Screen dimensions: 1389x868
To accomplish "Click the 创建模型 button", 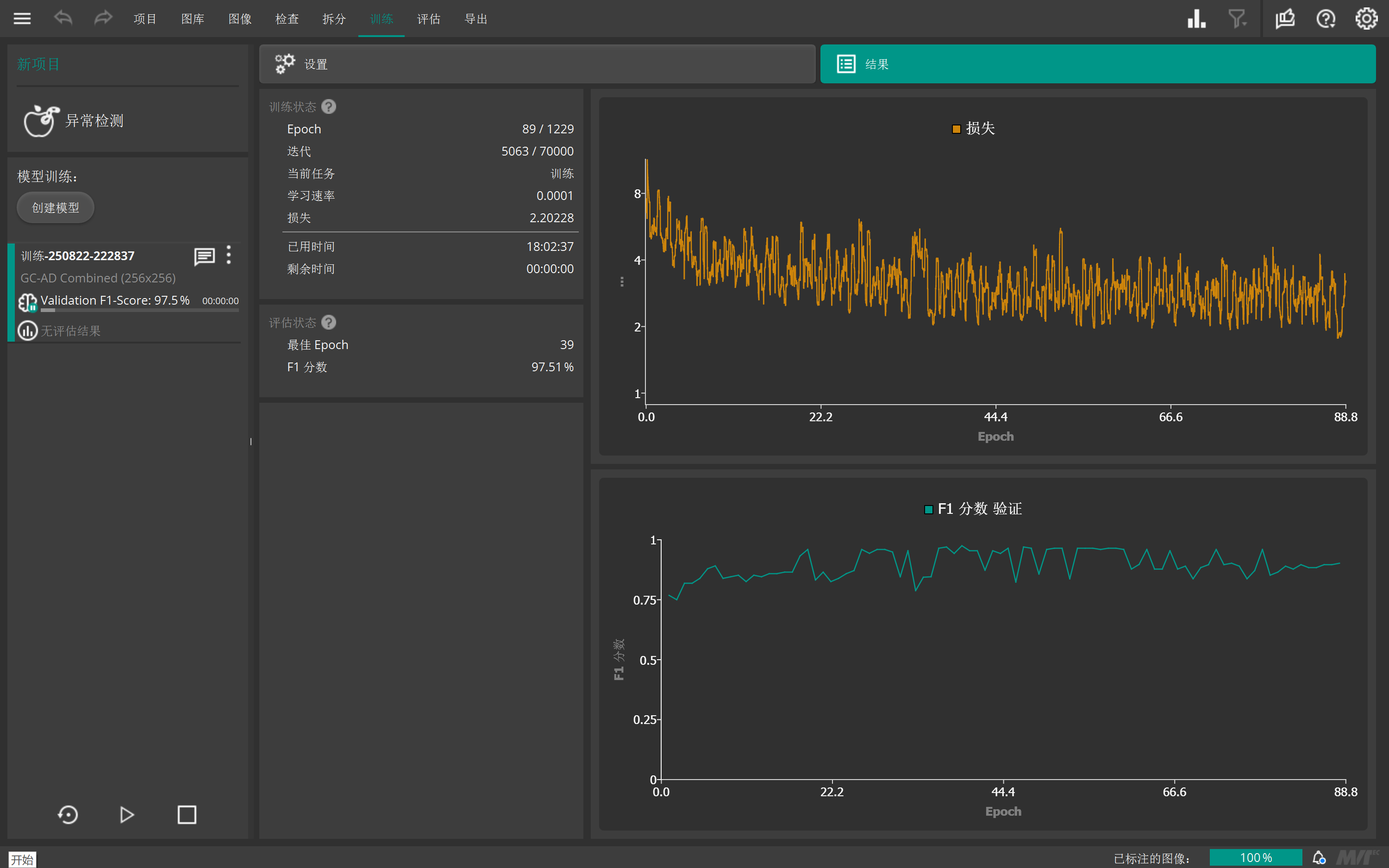I will (x=56, y=208).
